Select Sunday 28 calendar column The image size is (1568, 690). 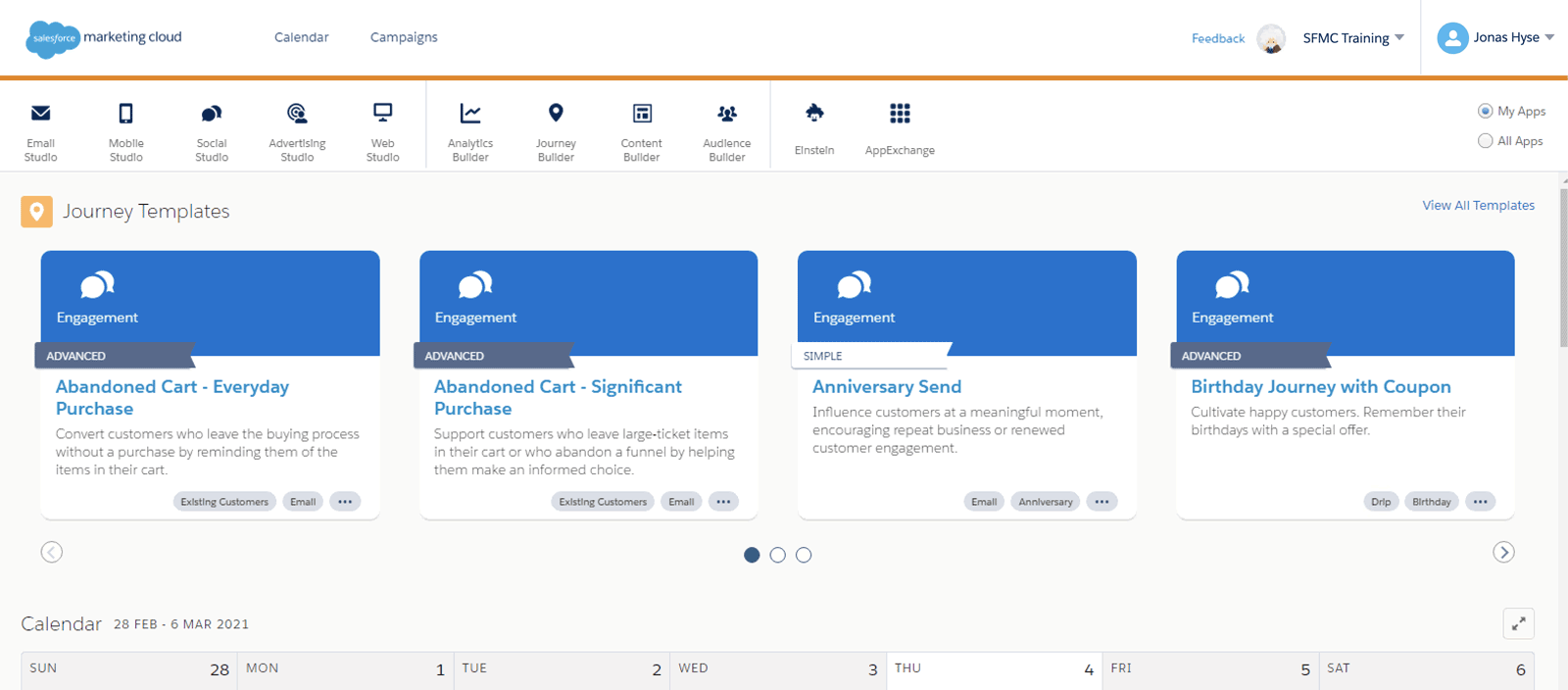(x=128, y=671)
